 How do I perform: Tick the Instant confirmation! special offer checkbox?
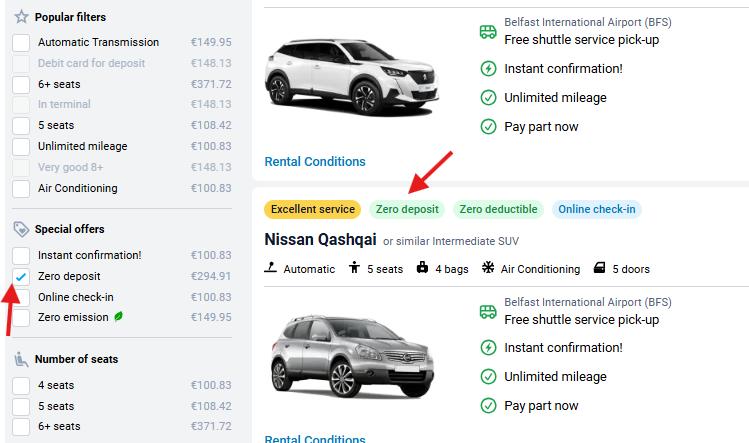(21, 256)
